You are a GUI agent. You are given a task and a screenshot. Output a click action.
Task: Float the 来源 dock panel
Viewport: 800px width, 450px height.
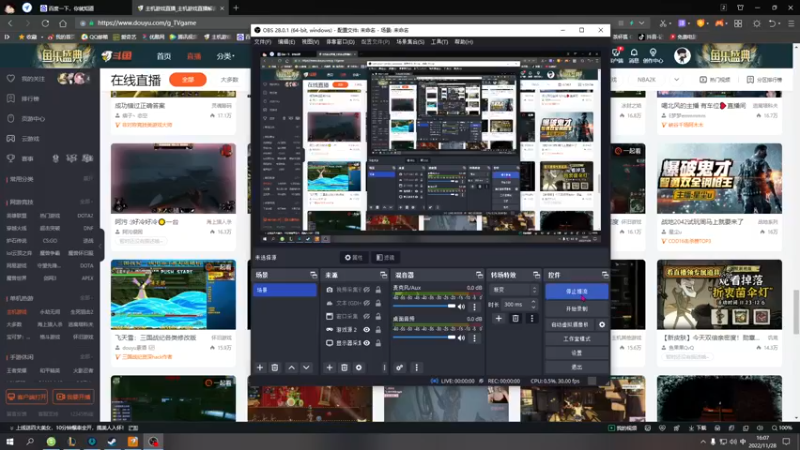pyautogui.click(x=383, y=275)
